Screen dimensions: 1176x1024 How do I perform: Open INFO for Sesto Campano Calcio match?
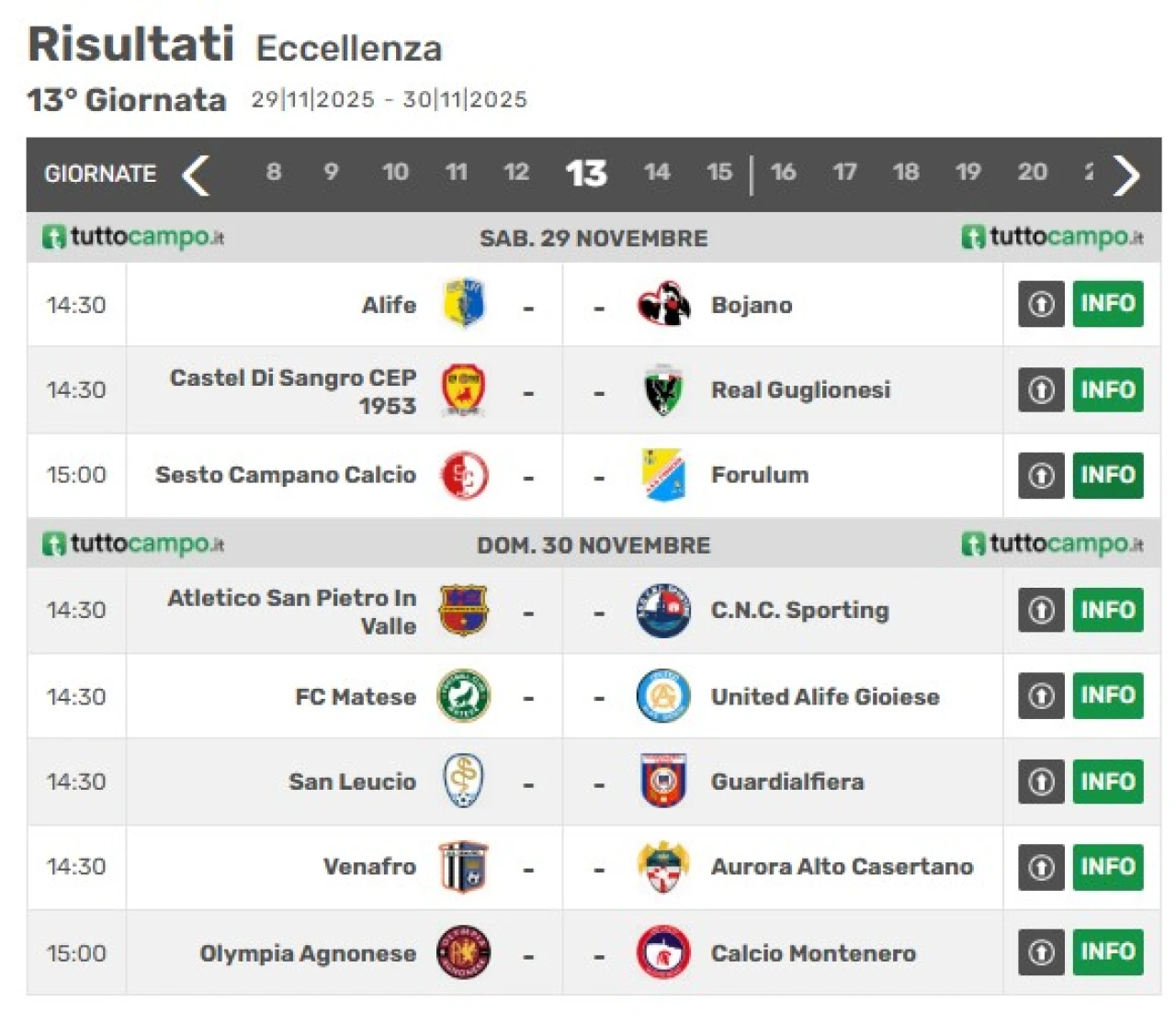[1108, 475]
